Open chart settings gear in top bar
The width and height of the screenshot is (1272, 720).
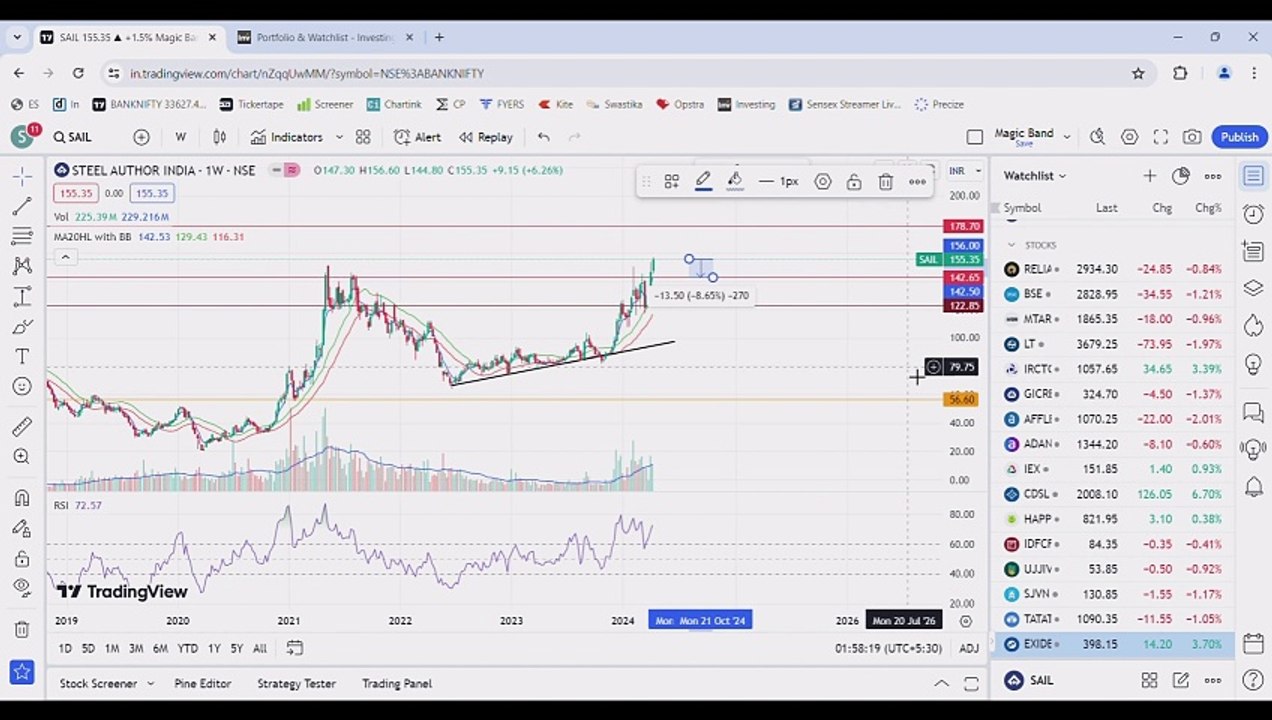[x=1129, y=137]
